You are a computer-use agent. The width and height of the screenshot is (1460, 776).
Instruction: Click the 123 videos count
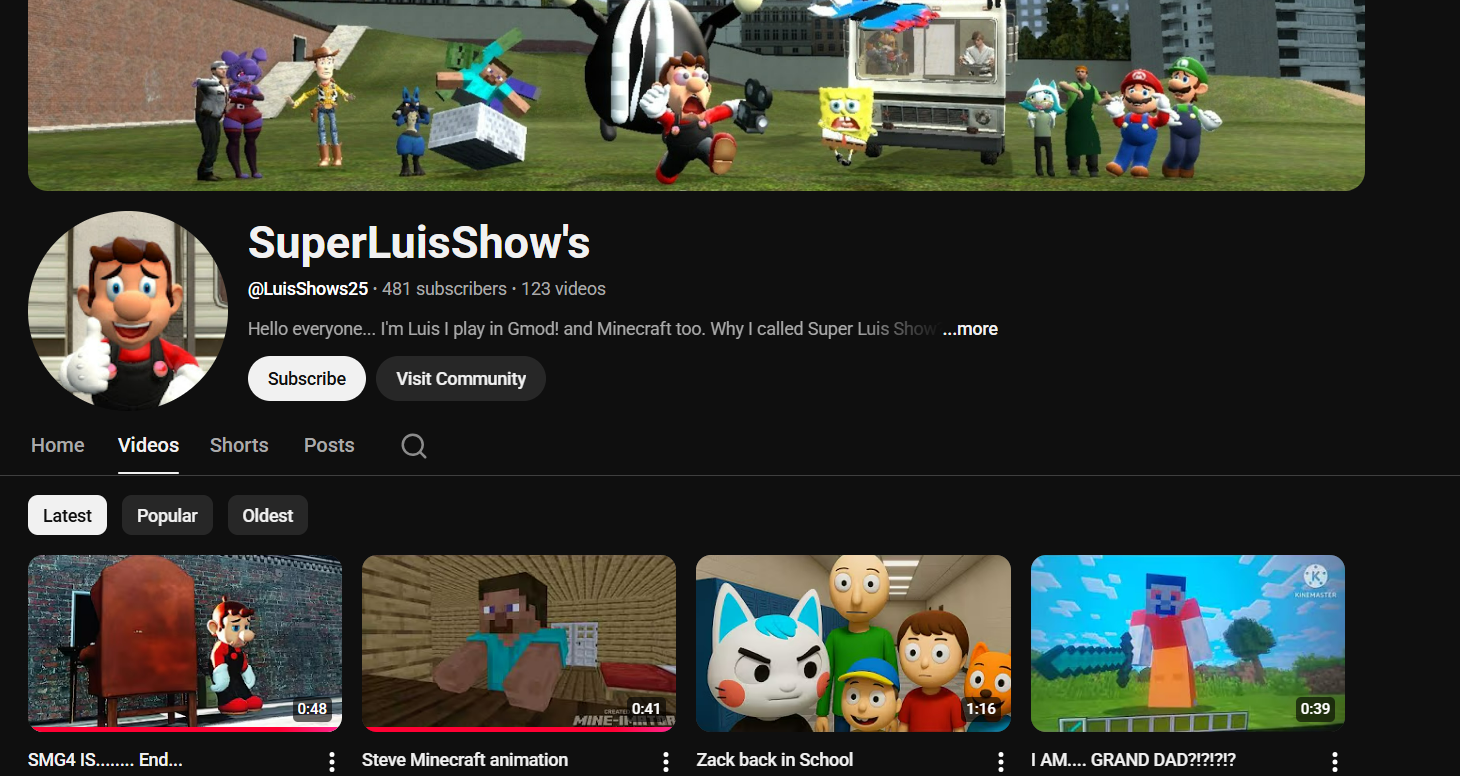click(x=563, y=289)
